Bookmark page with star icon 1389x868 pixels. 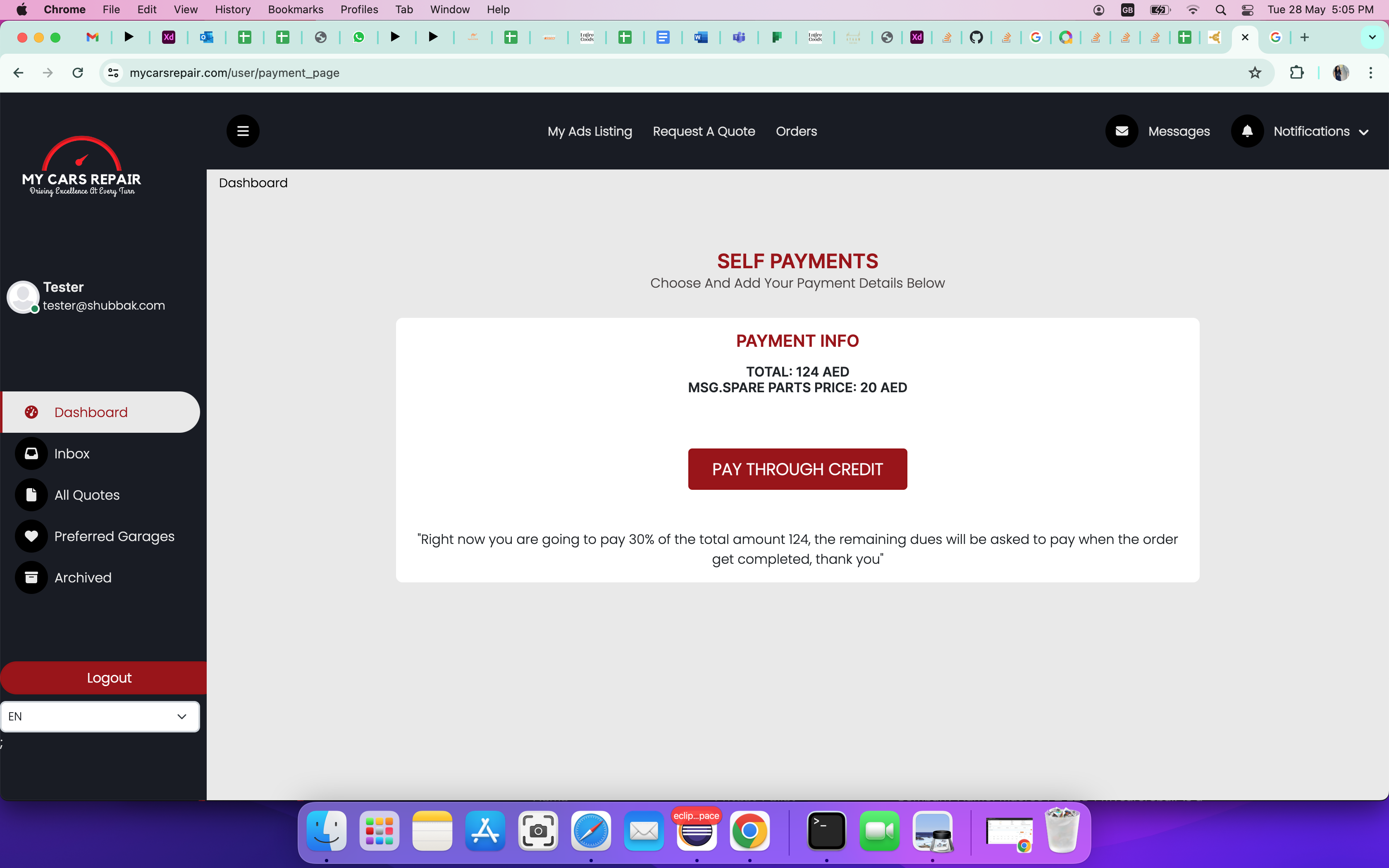[1255, 73]
